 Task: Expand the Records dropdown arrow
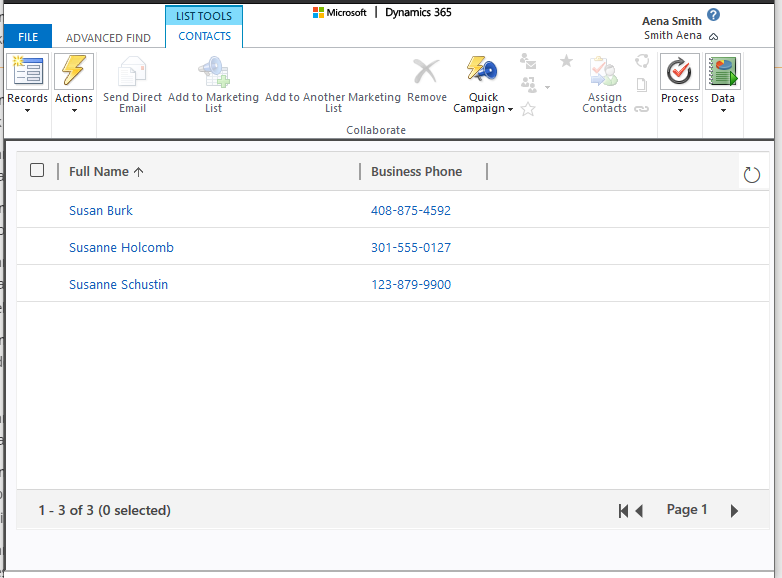pyautogui.click(x=27, y=111)
